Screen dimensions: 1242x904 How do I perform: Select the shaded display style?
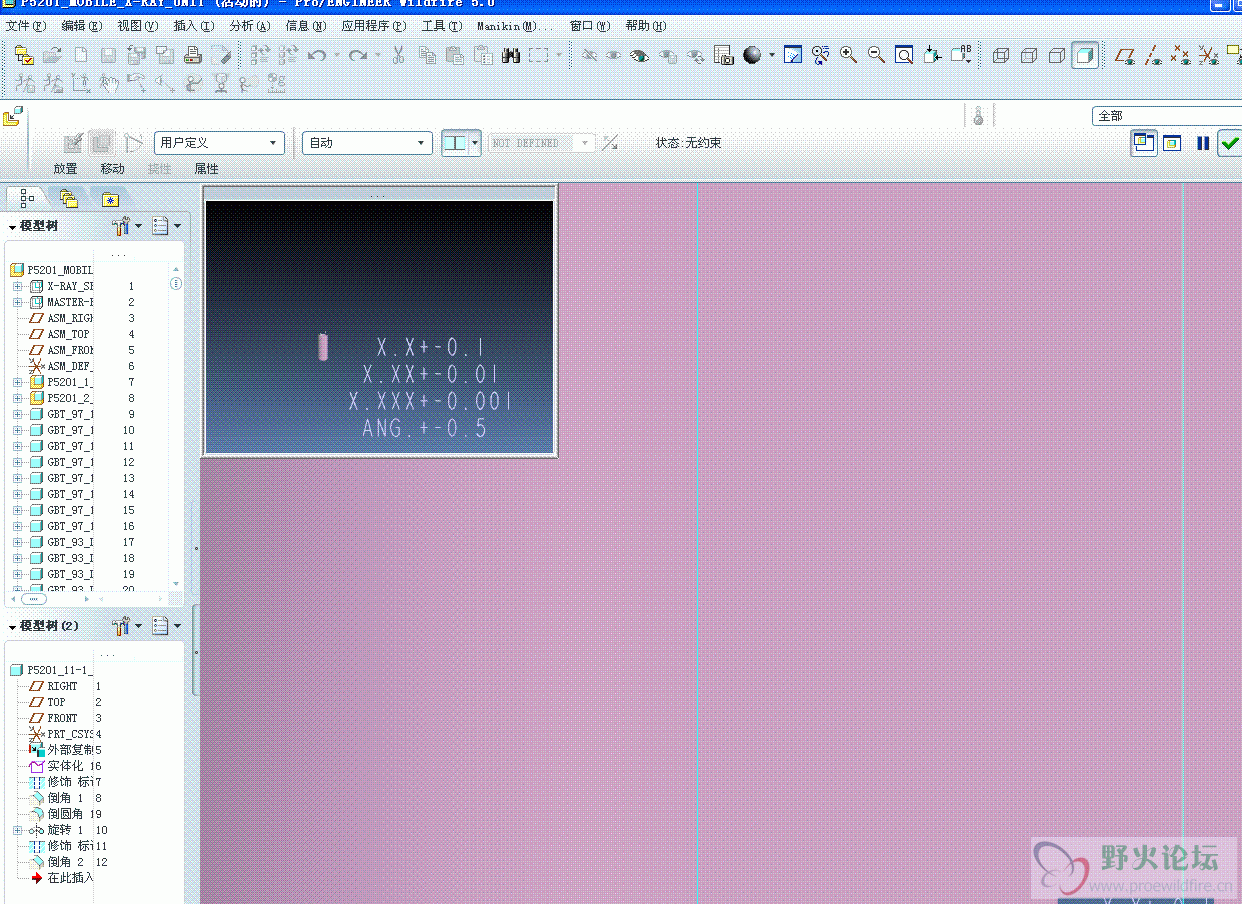[x=1085, y=56]
